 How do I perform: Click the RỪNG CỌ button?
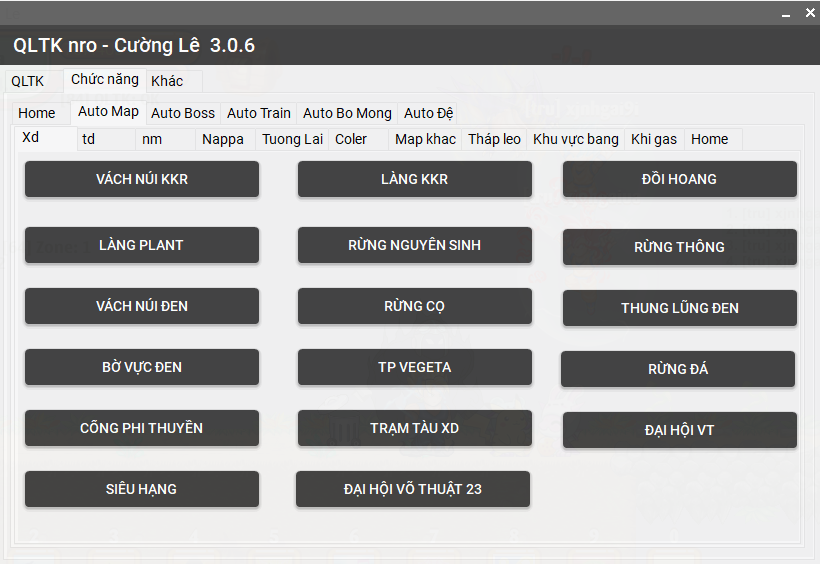point(415,306)
